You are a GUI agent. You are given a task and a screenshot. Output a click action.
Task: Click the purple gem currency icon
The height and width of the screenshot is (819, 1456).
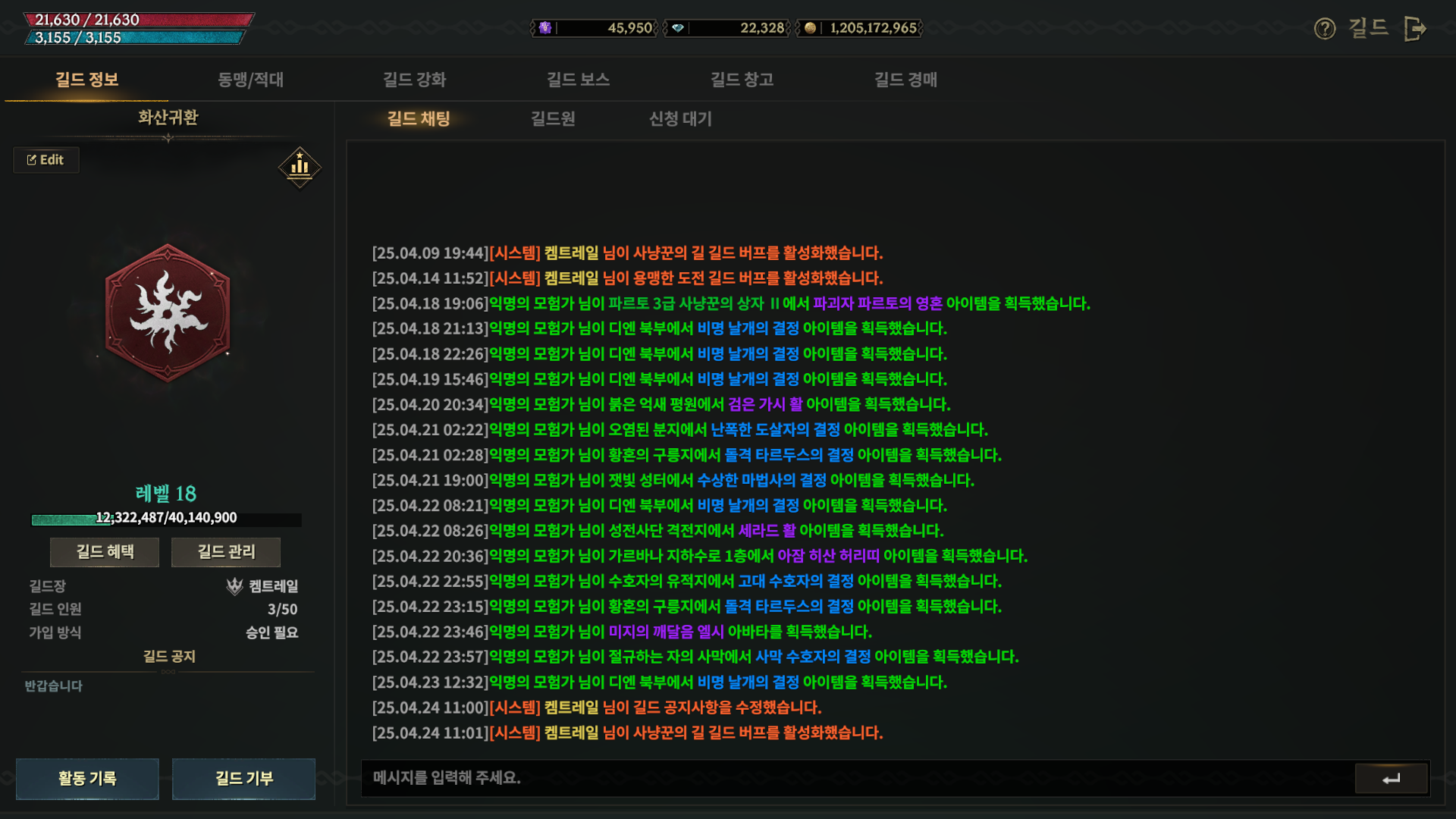point(545,28)
